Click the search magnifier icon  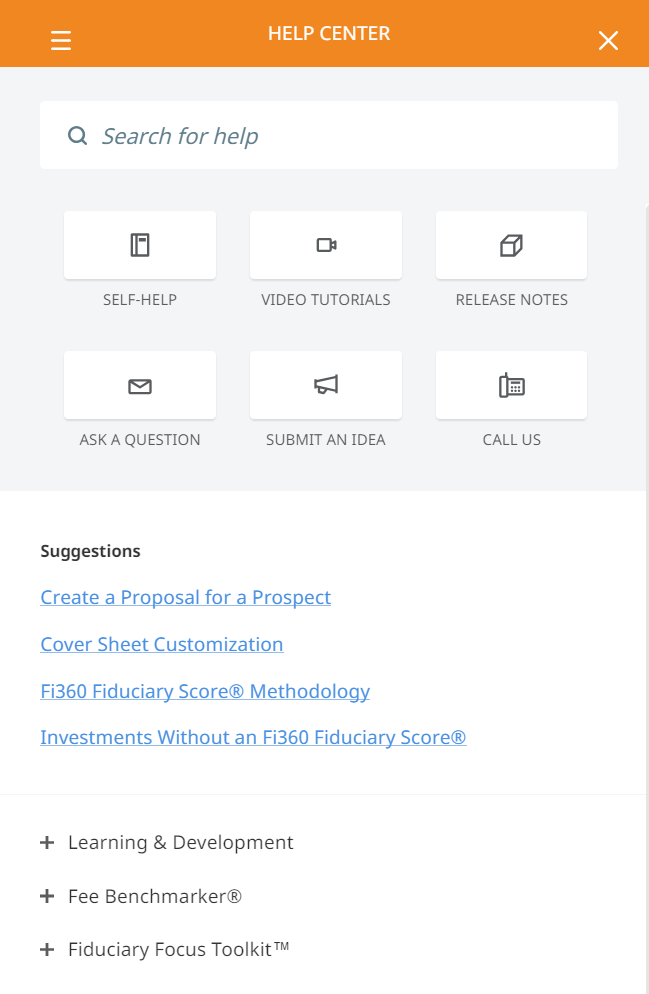pos(77,136)
